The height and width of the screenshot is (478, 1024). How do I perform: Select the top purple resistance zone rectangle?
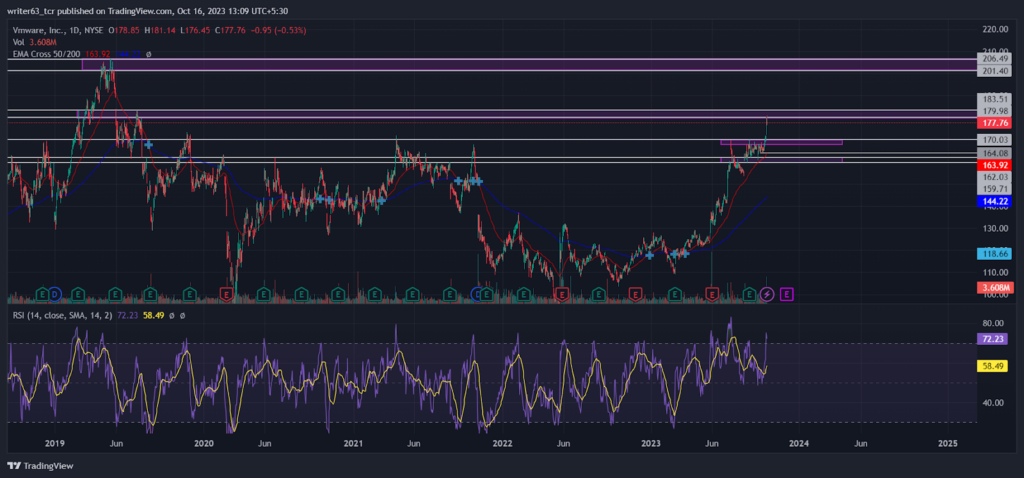click(x=529, y=64)
